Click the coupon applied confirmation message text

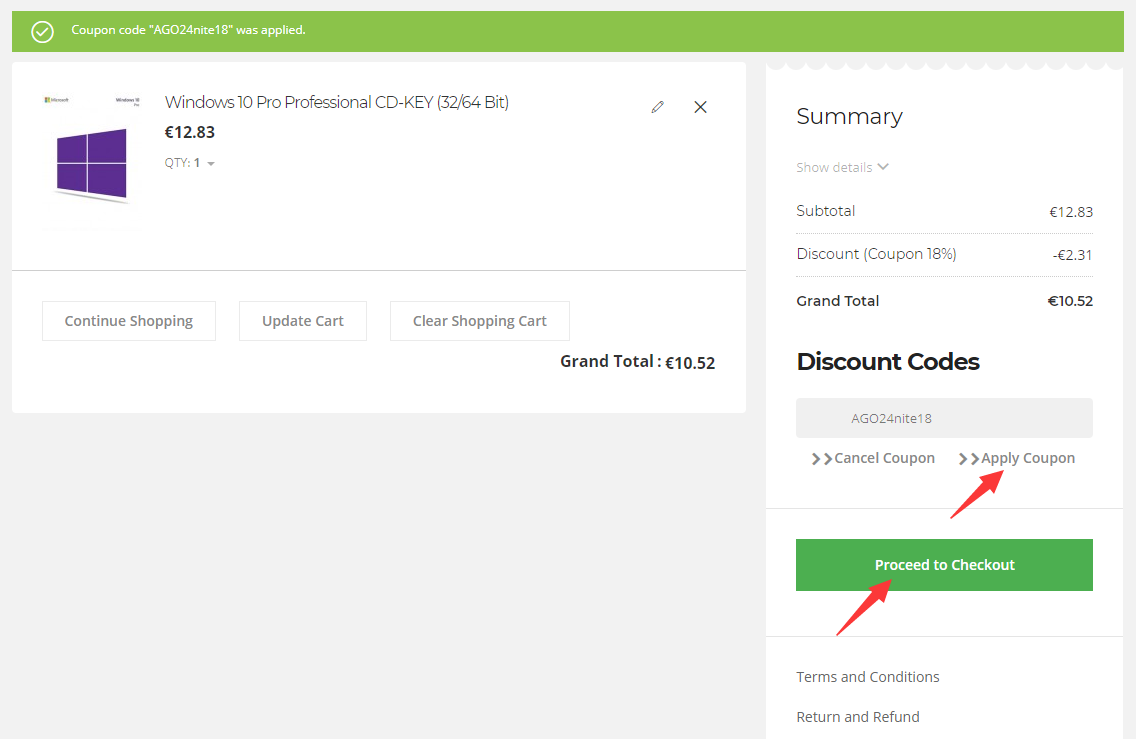coord(188,30)
